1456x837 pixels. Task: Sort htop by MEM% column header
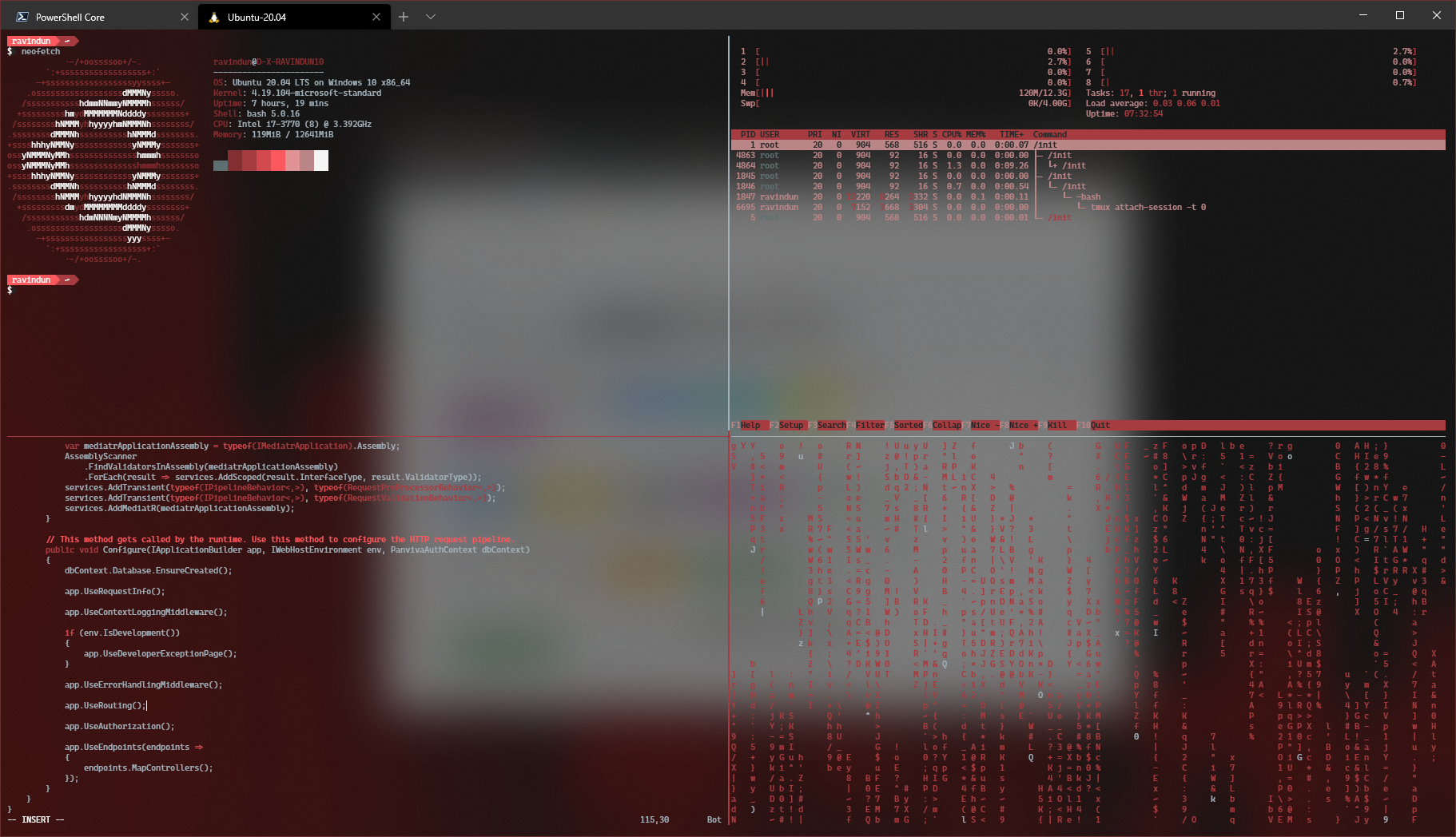tap(976, 134)
